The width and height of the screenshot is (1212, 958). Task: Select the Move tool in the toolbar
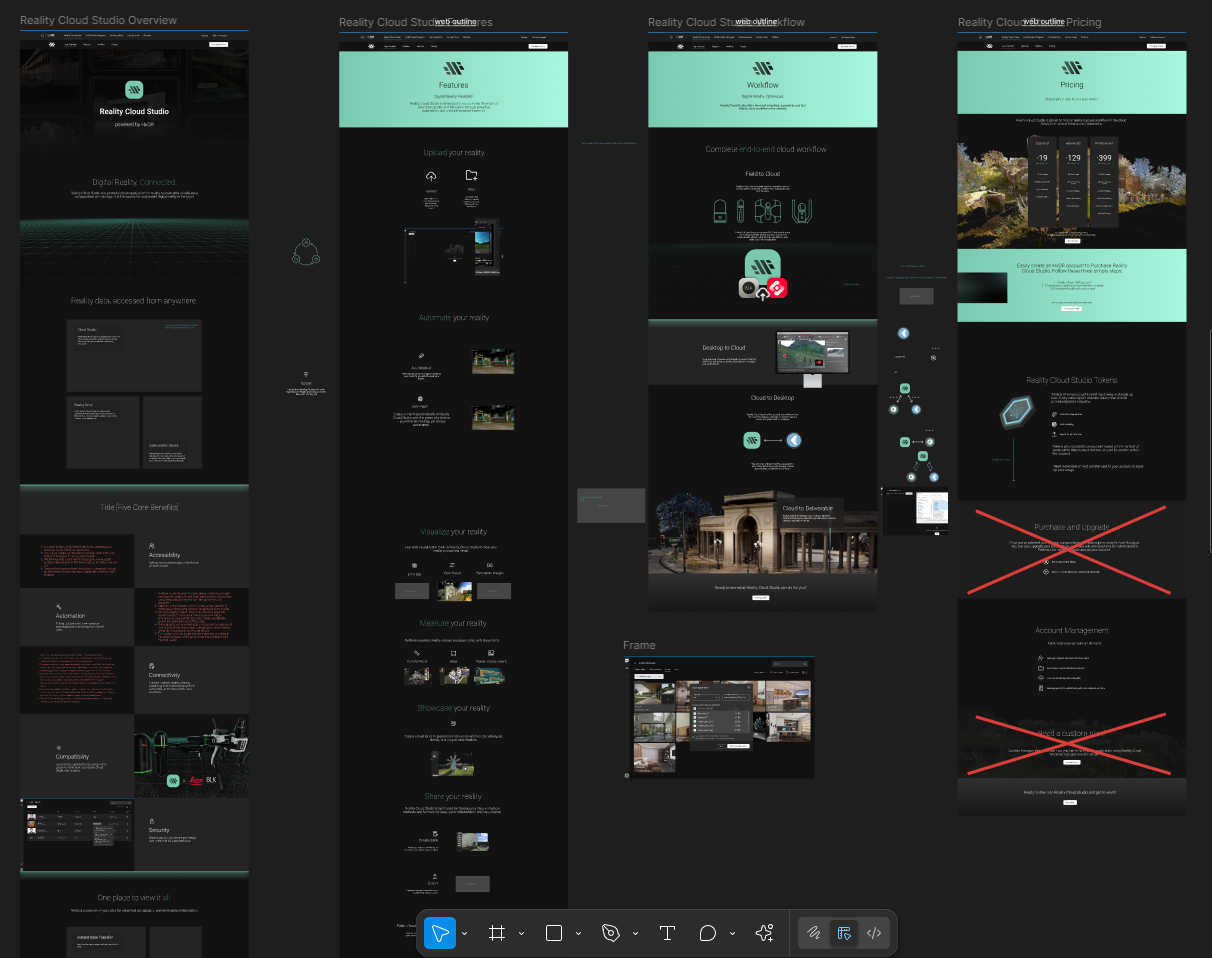coord(439,933)
